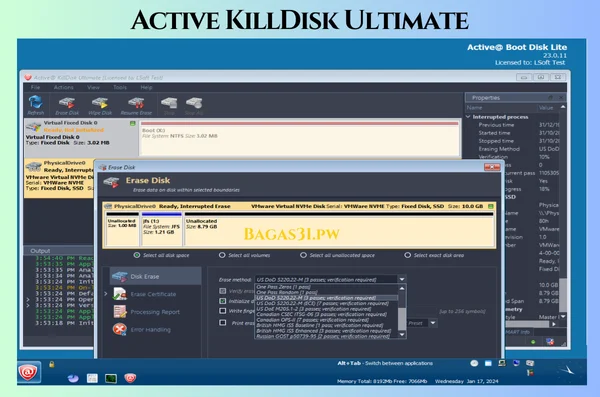Click the Erase Disk toolbar icon
The height and width of the screenshot is (397, 600).
[67, 103]
